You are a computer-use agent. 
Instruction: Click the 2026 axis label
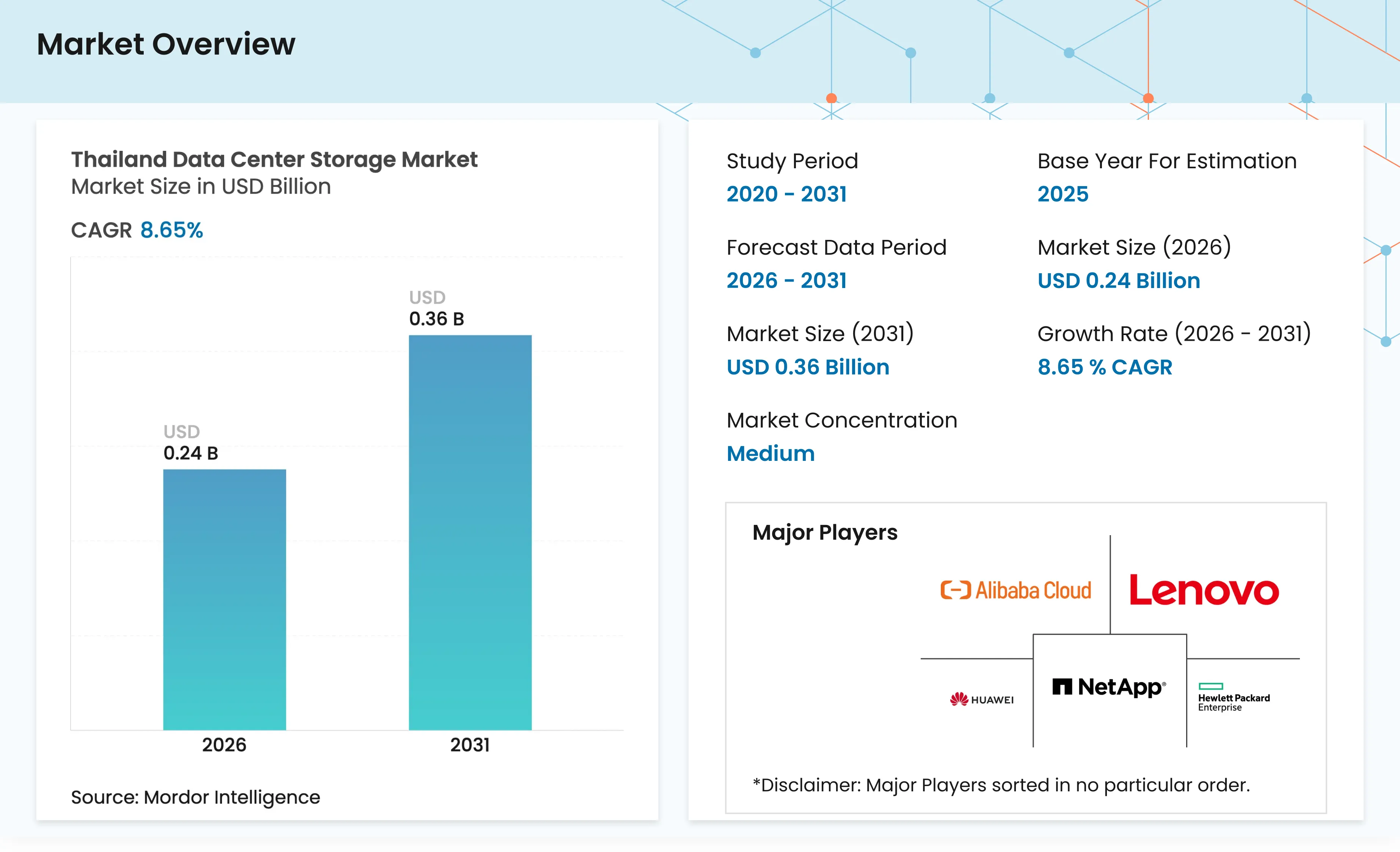(x=224, y=745)
